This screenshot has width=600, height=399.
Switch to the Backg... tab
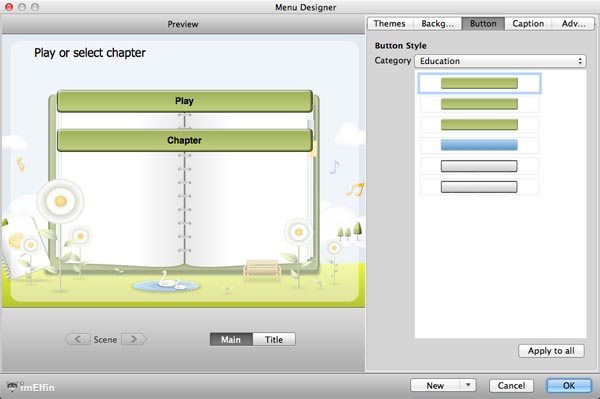(x=437, y=24)
